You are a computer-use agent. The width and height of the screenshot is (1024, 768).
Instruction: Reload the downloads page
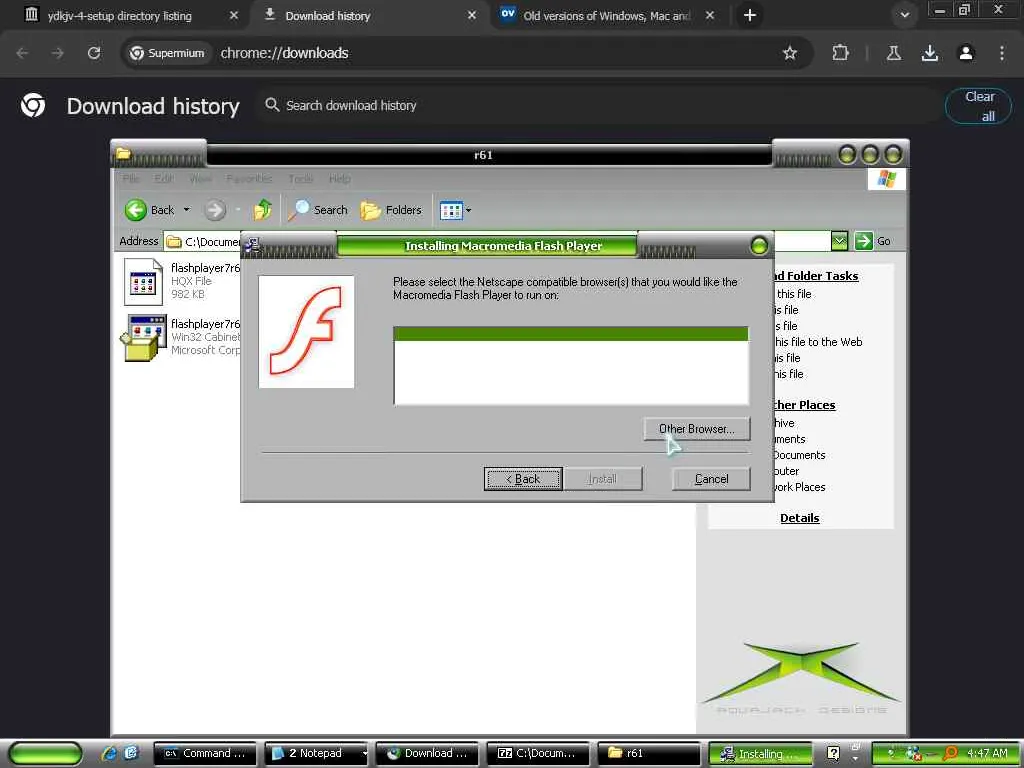(94, 53)
